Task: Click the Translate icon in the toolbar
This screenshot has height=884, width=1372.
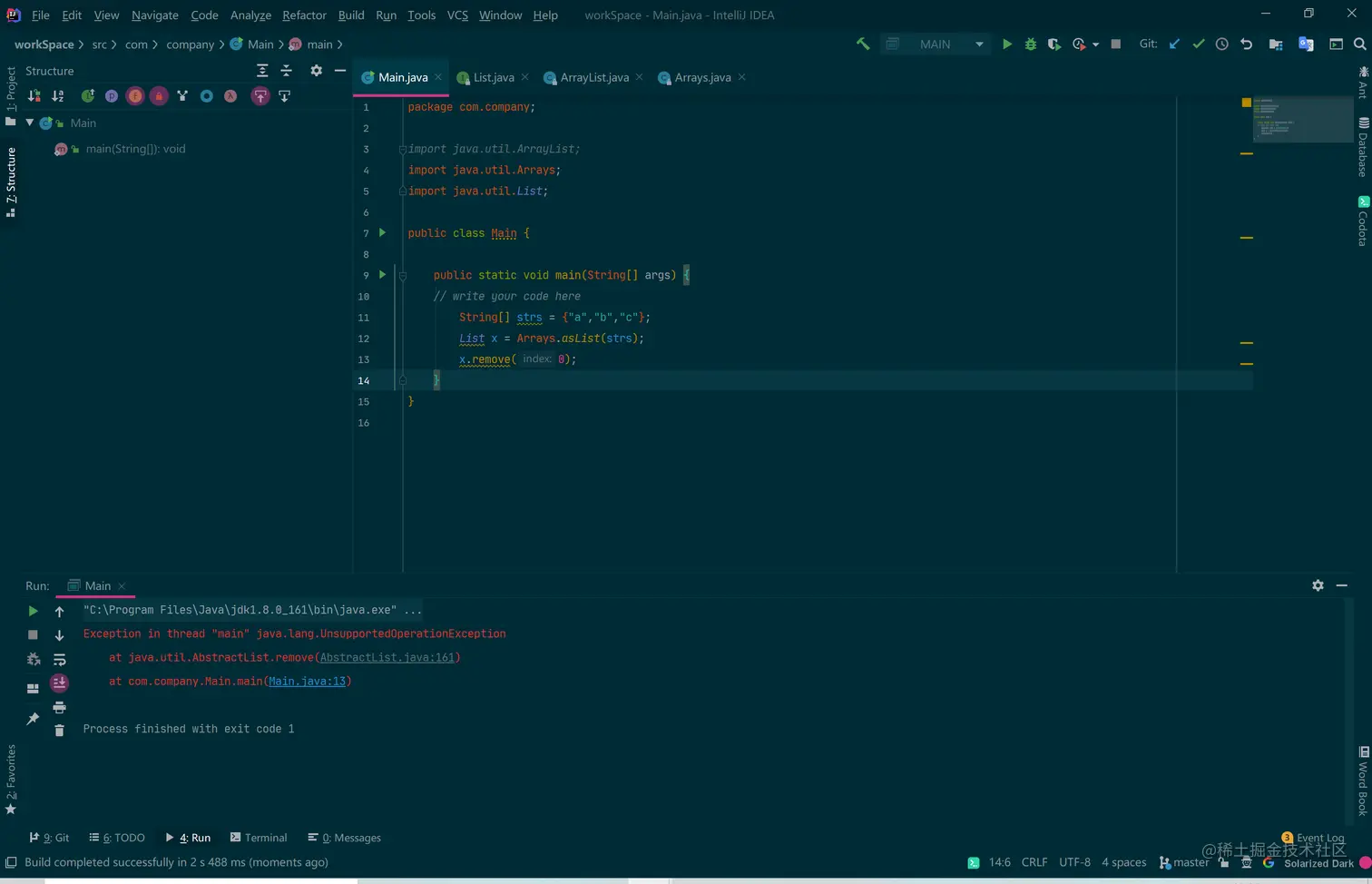Action: pyautogui.click(x=1306, y=44)
